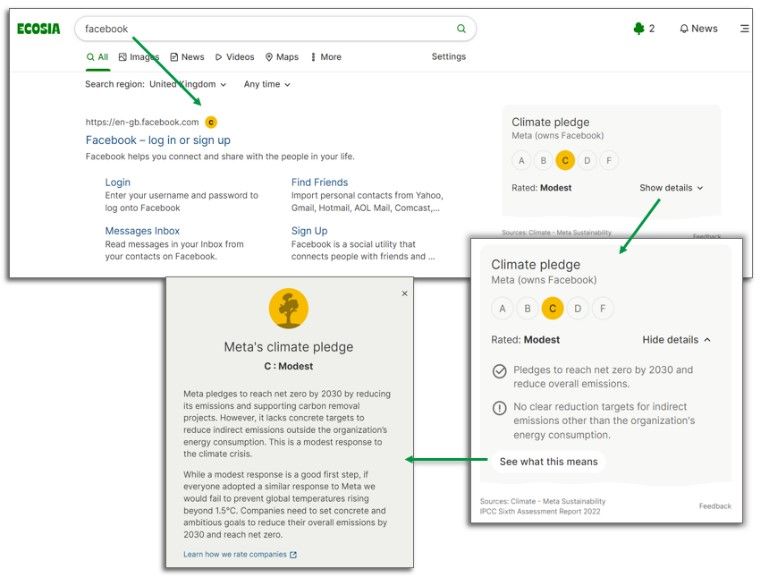The image size is (769, 586).
Task: Select grade A in expanded Climate pledge card
Action: [502, 308]
